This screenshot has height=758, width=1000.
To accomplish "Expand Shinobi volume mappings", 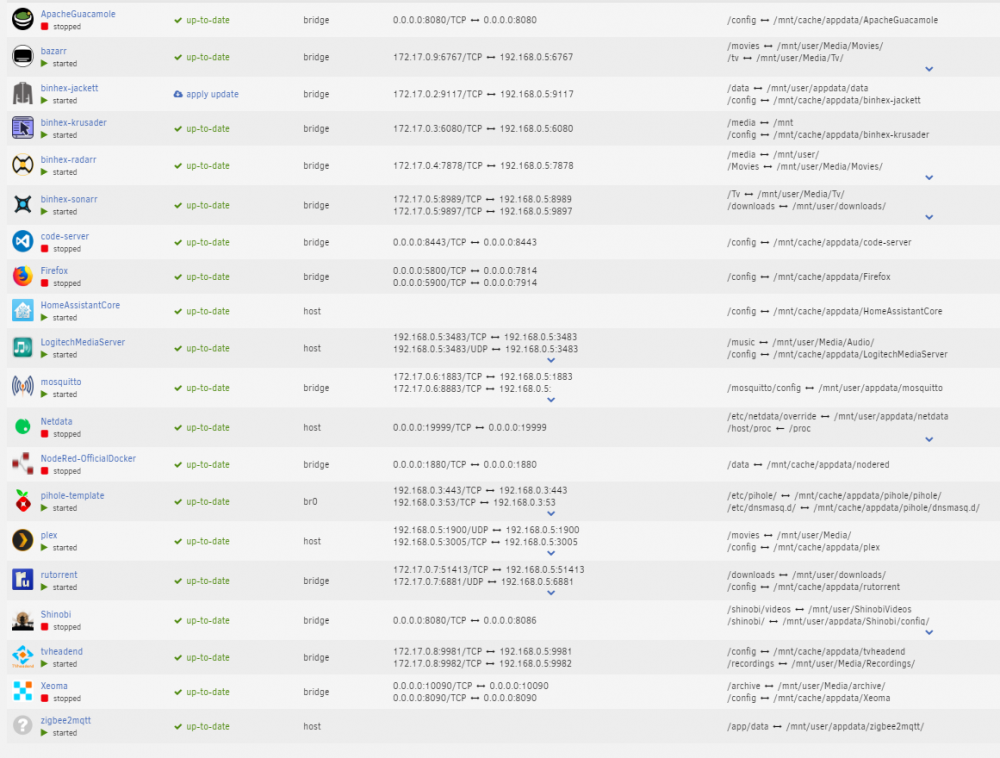I will coord(929,632).
